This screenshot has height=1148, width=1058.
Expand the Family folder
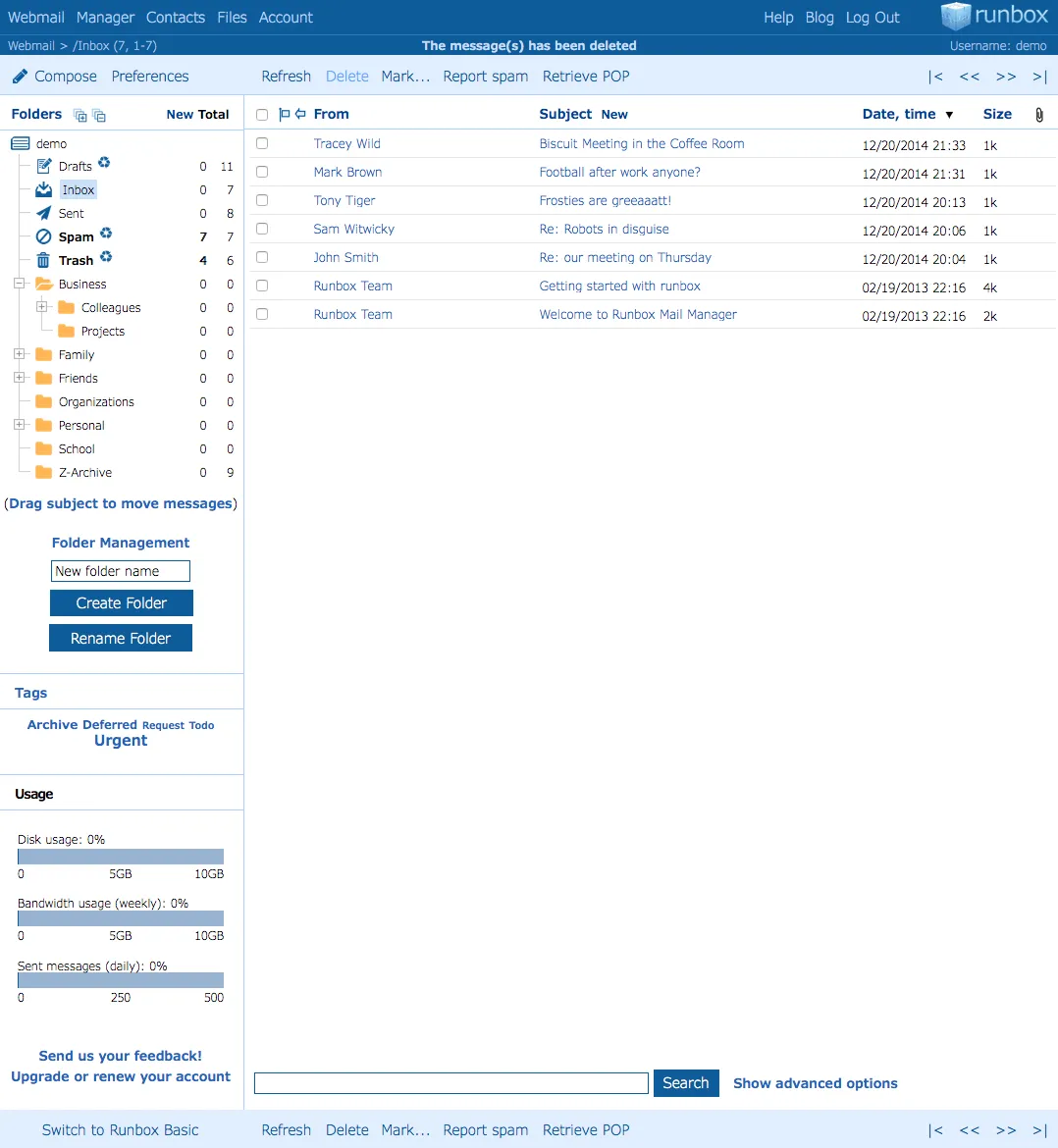tap(20, 354)
